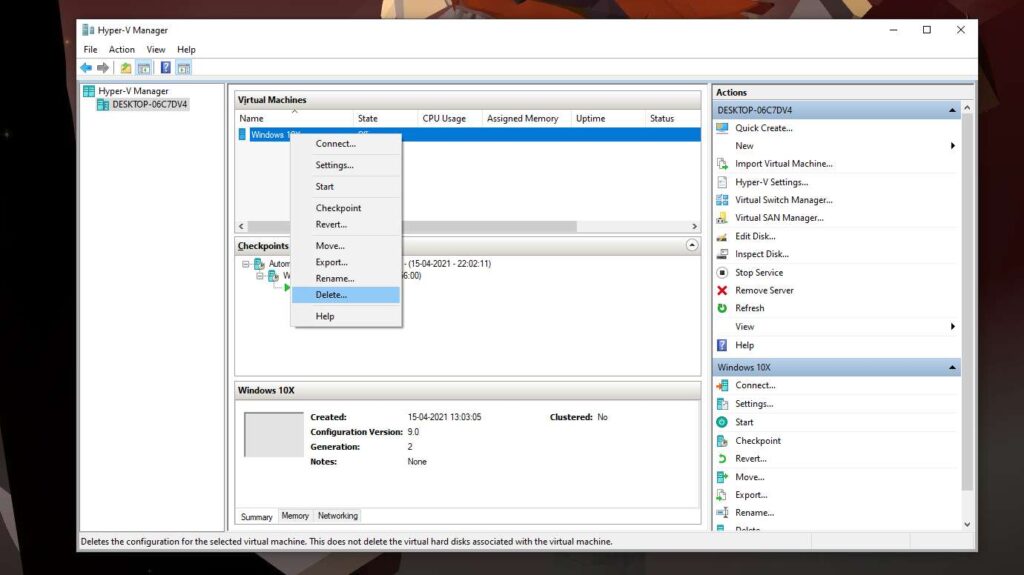Click the Quick Create icon in Actions
The height and width of the screenshot is (575, 1024).
[x=722, y=128]
